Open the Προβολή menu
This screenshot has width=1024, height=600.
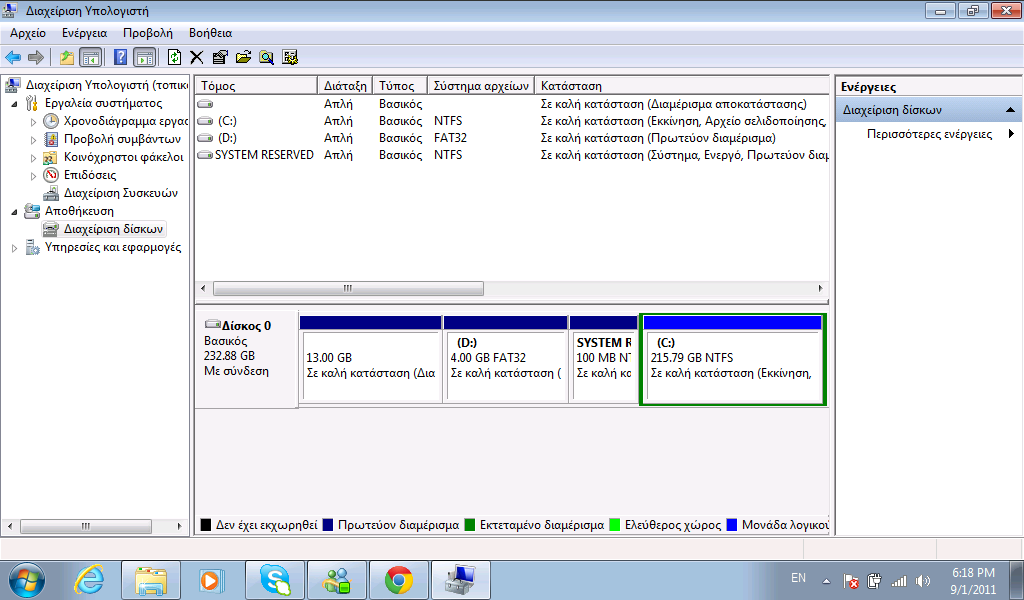147,33
